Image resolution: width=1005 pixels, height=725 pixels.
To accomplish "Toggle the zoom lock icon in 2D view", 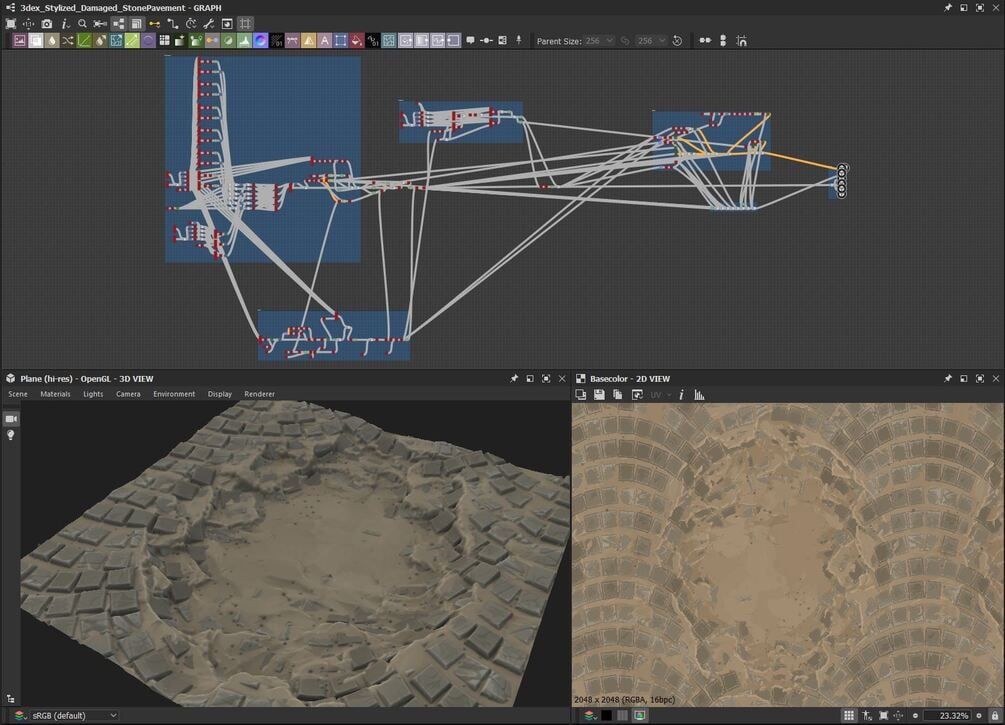I will pos(994,715).
